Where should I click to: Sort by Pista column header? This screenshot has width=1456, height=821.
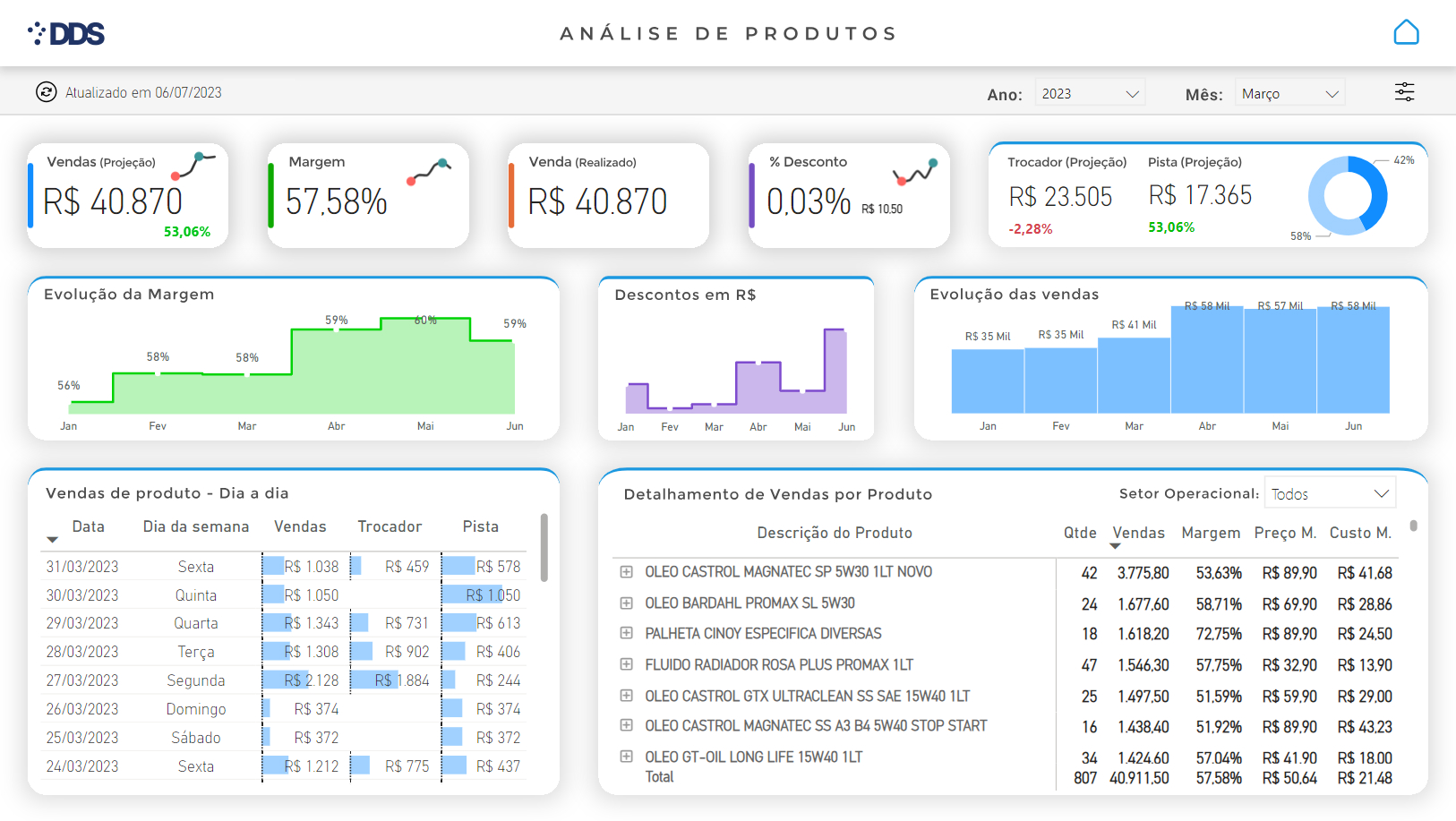[x=481, y=526]
